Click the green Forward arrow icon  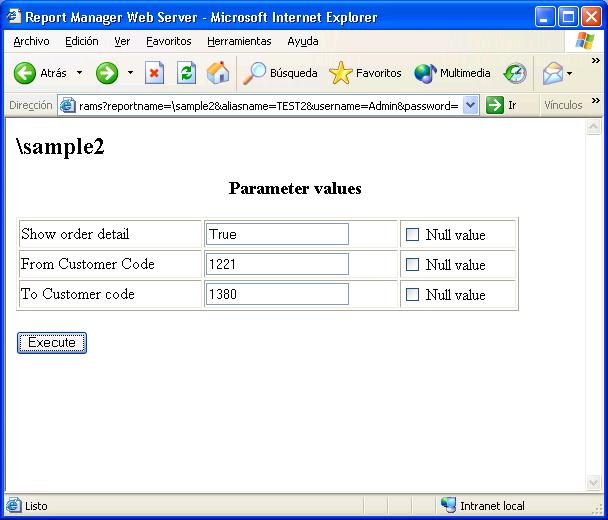(x=107, y=73)
